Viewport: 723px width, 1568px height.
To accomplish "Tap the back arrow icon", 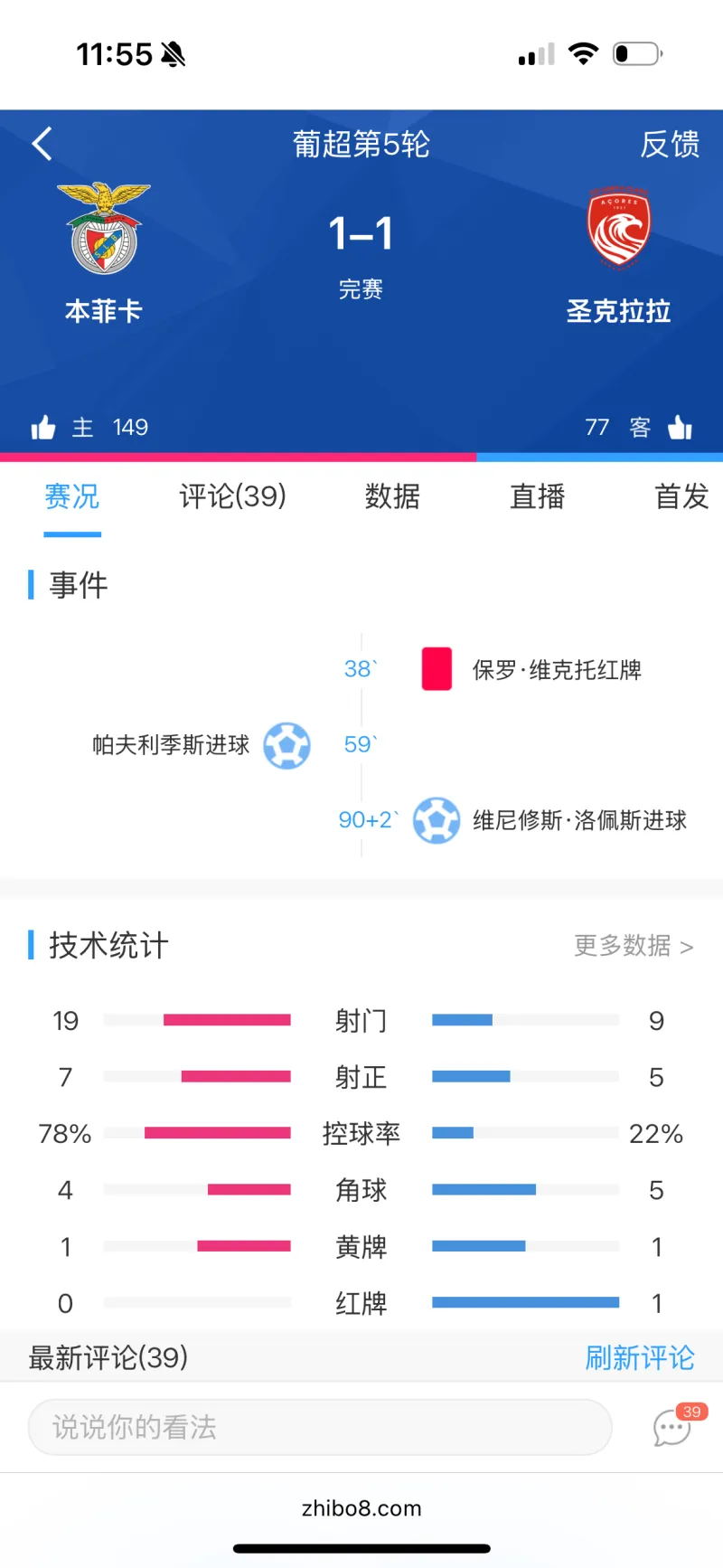I will click(42, 144).
